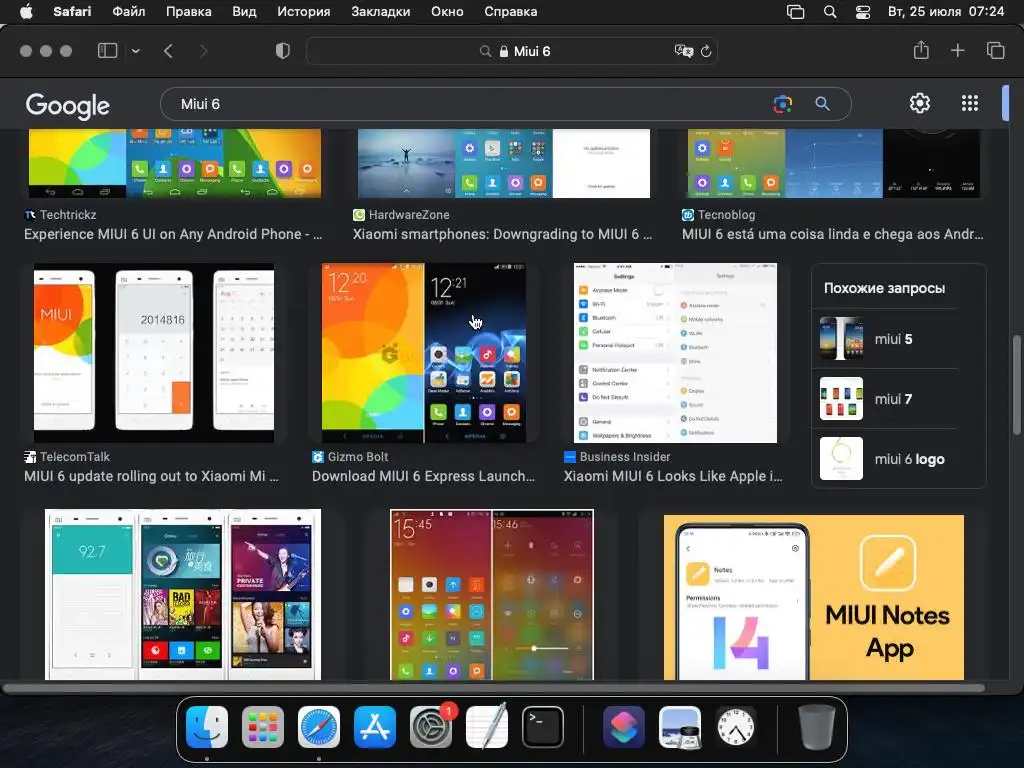Show the tab overview
This screenshot has width=1024, height=768.
click(995, 50)
